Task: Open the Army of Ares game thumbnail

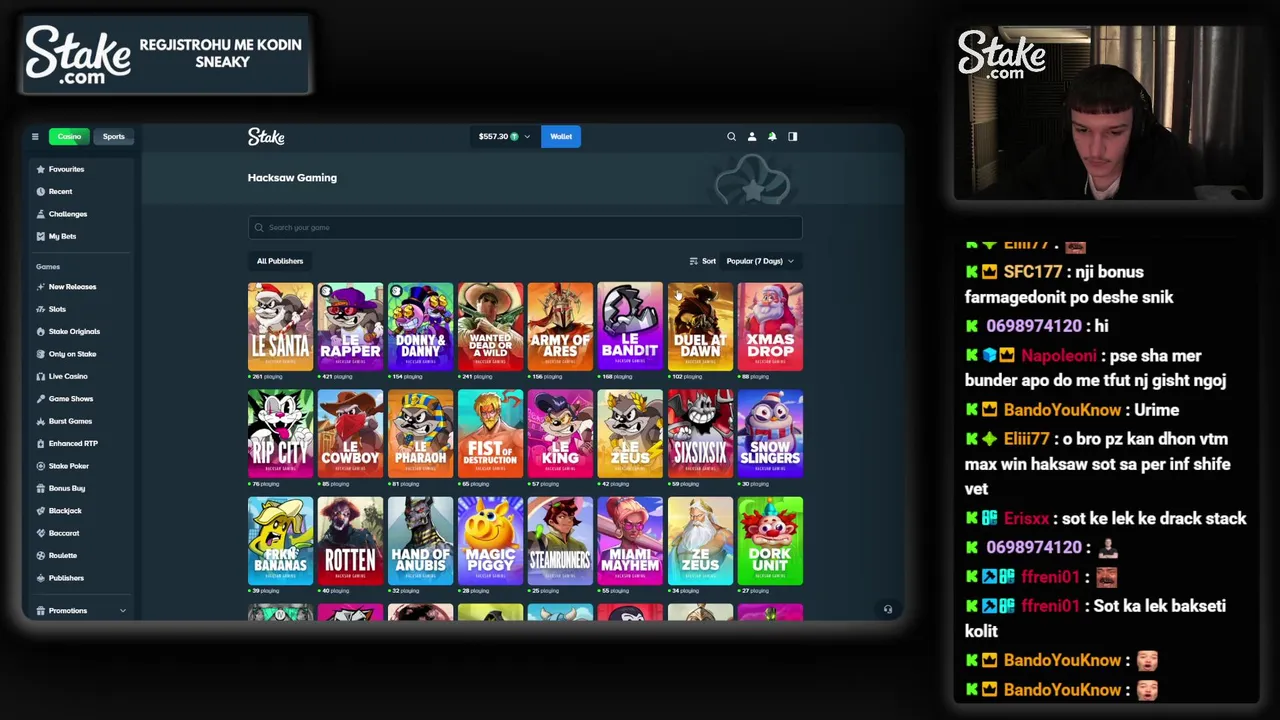Action: pos(560,326)
